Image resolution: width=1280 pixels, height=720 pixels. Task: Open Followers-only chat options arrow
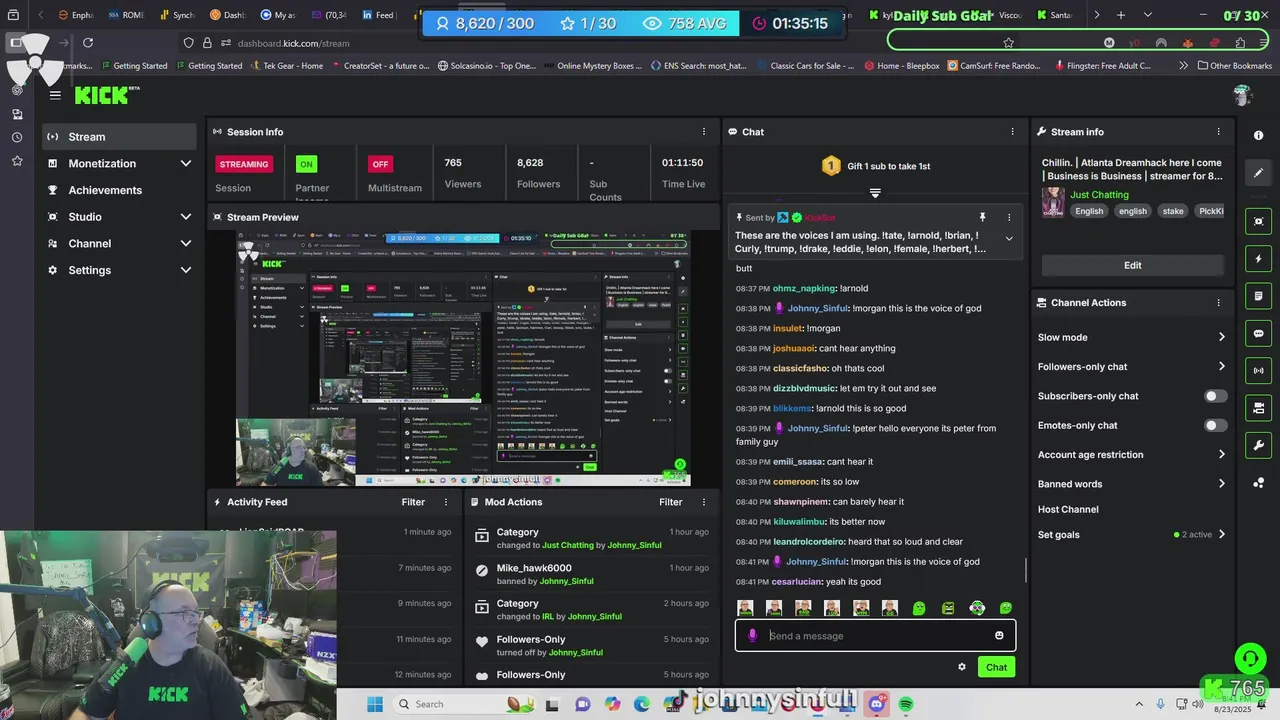[1221, 367]
